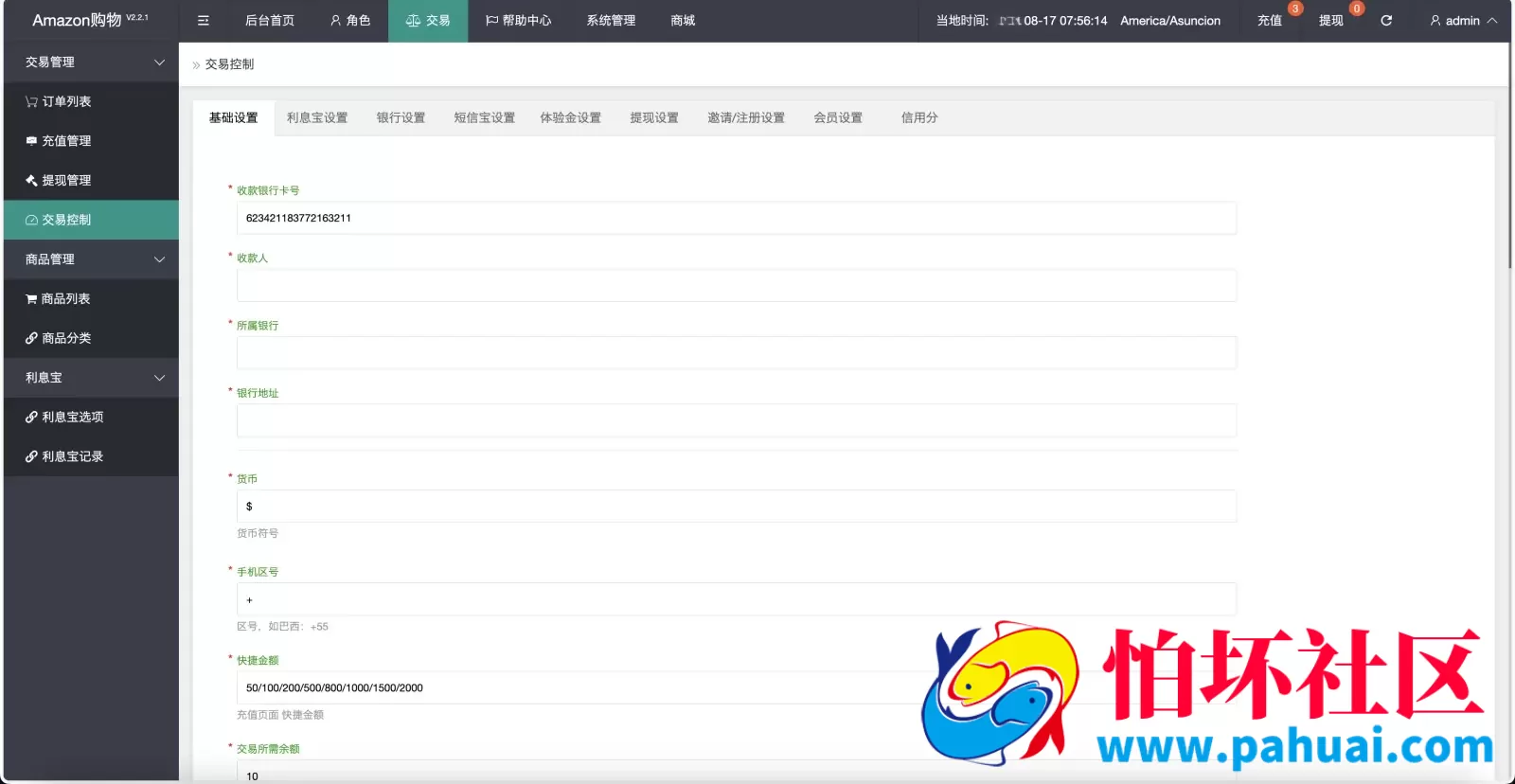Open 订单列表 in sidebar
Screen dimensions: 1515x784
(91, 101)
